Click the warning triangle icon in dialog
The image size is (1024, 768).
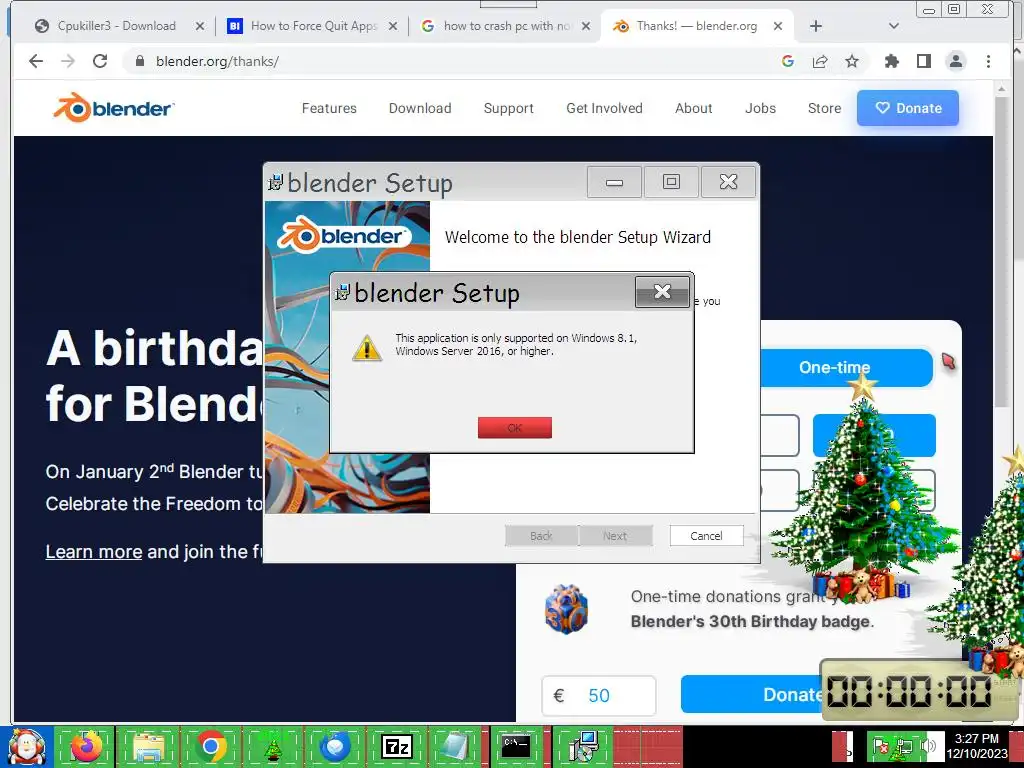click(x=367, y=348)
